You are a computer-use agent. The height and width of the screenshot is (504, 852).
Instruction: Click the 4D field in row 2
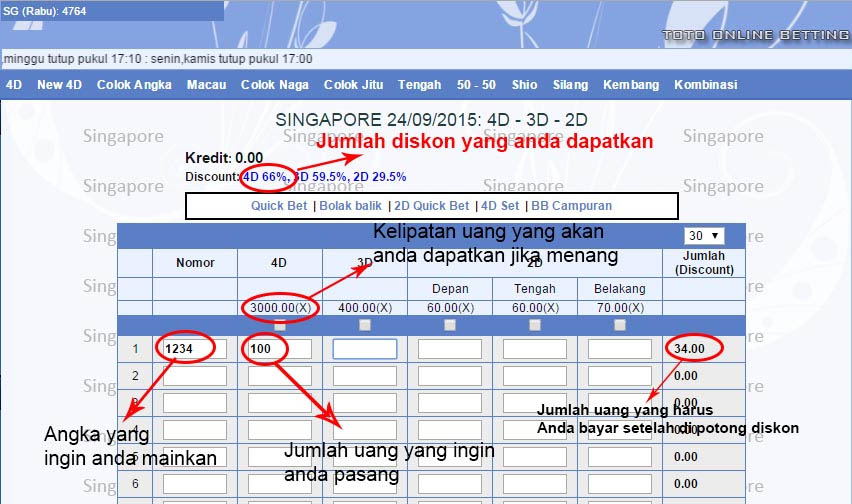(280, 376)
